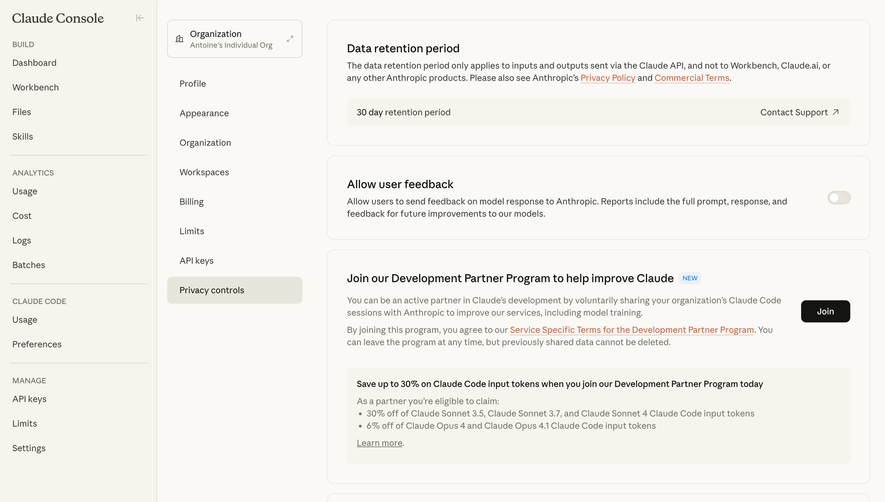Open API keys under Manage
Screen dimensions: 885x502
click(x=29, y=399)
